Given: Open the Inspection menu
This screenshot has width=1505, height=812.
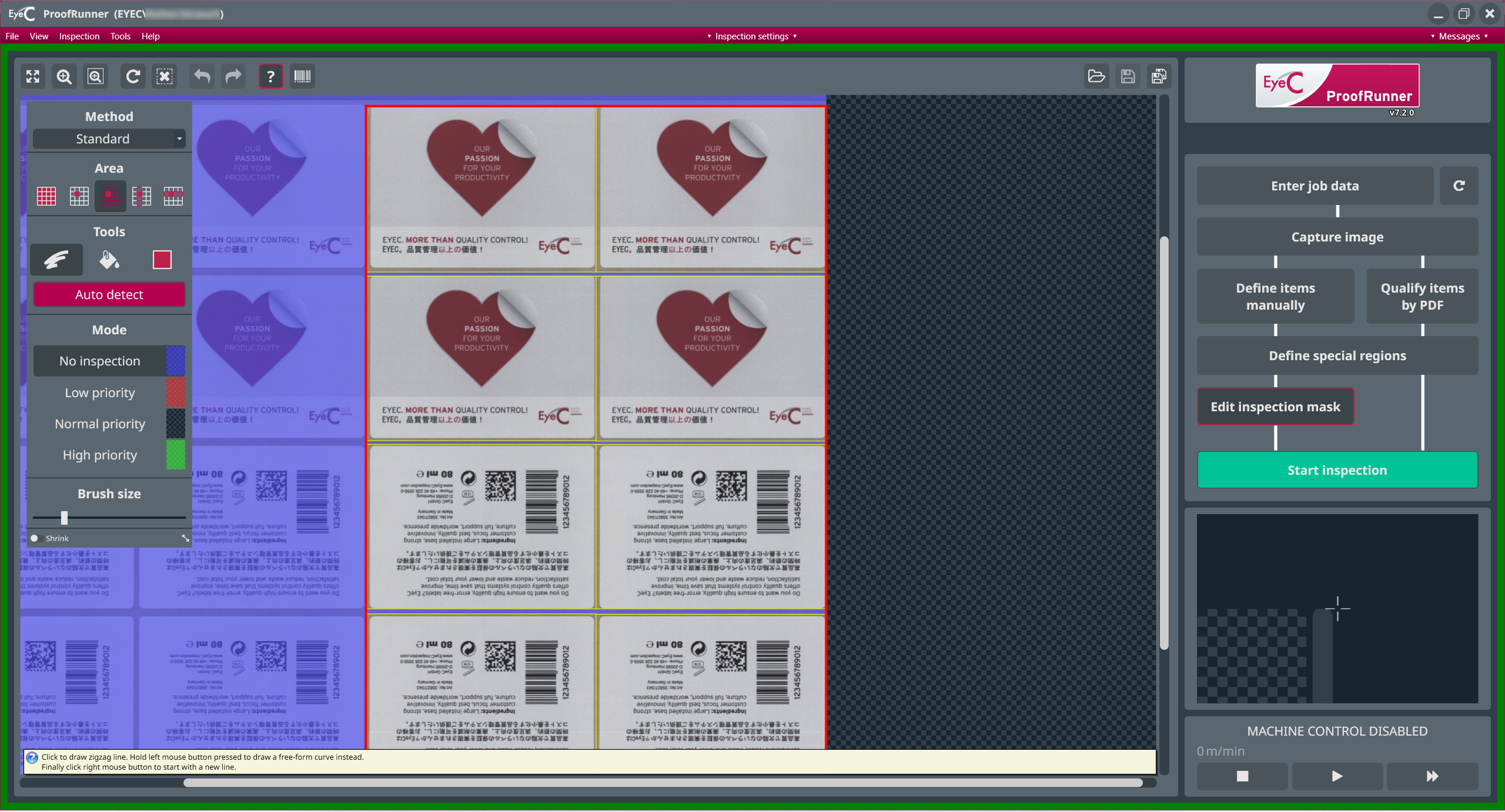Looking at the screenshot, I should pos(79,36).
